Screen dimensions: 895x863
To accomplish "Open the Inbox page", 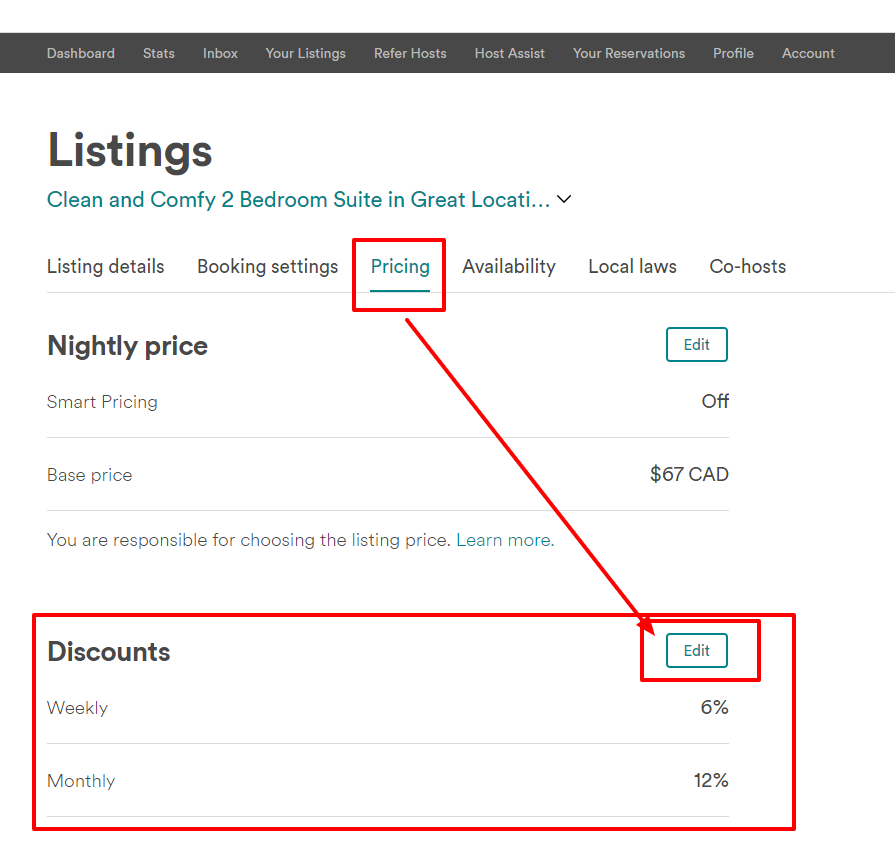I will [220, 53].
